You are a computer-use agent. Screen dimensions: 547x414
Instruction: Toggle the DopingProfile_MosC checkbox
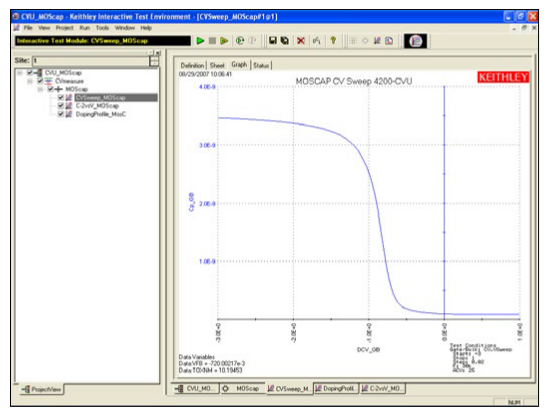(x=61, y=114)
